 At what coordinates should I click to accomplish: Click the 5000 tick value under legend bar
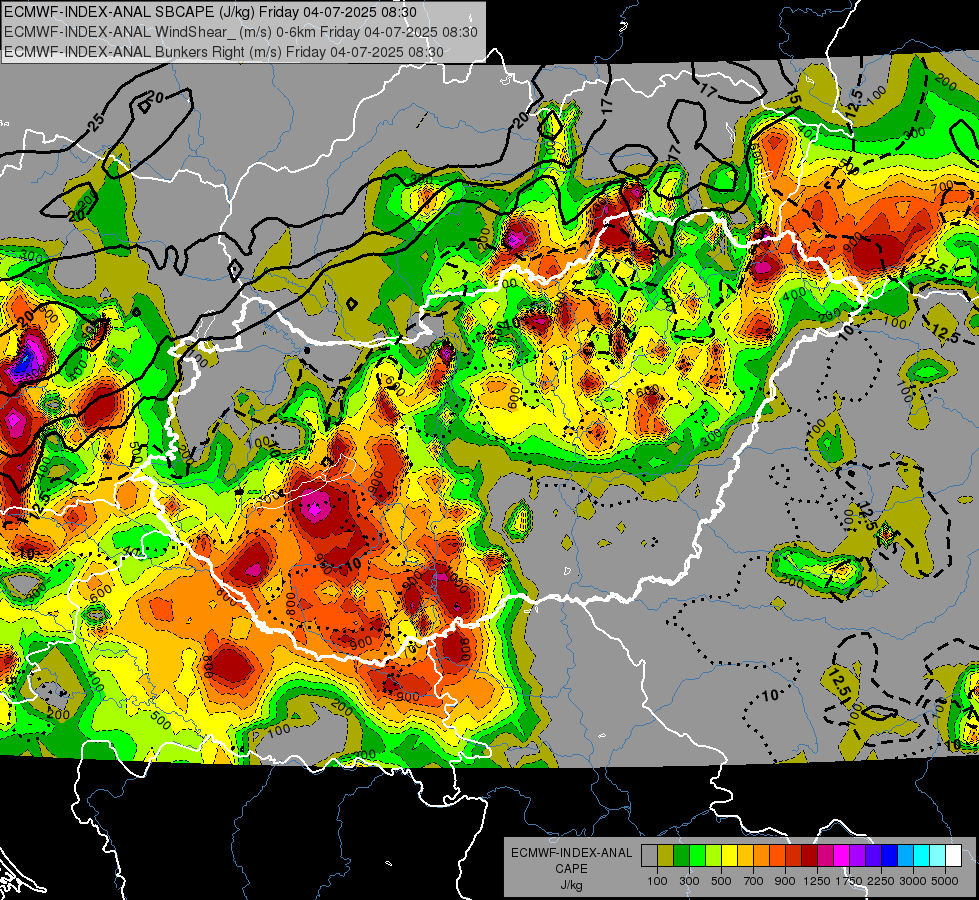pos(945,881)
